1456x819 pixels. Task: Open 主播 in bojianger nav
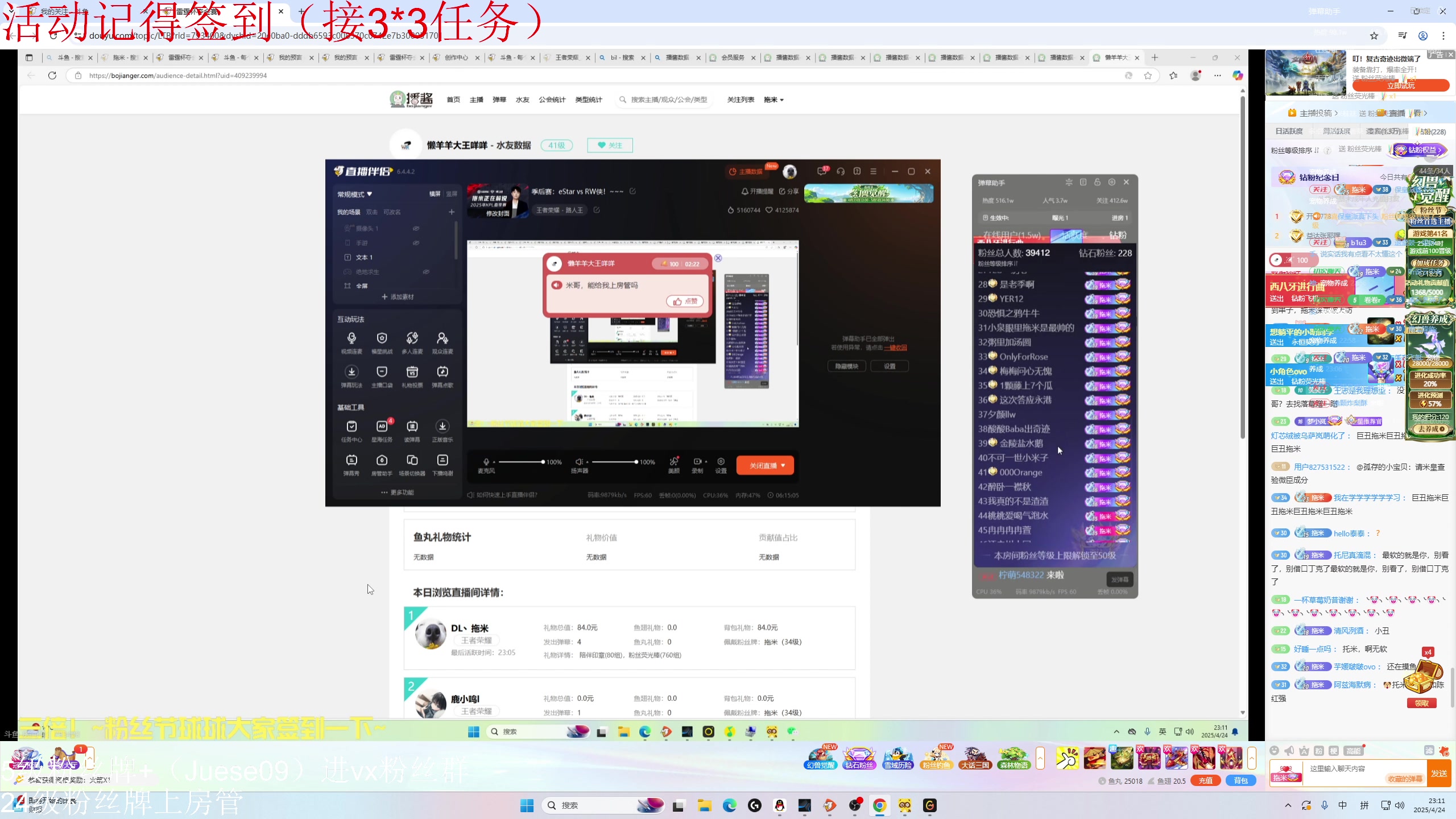(x=477, y=100)
